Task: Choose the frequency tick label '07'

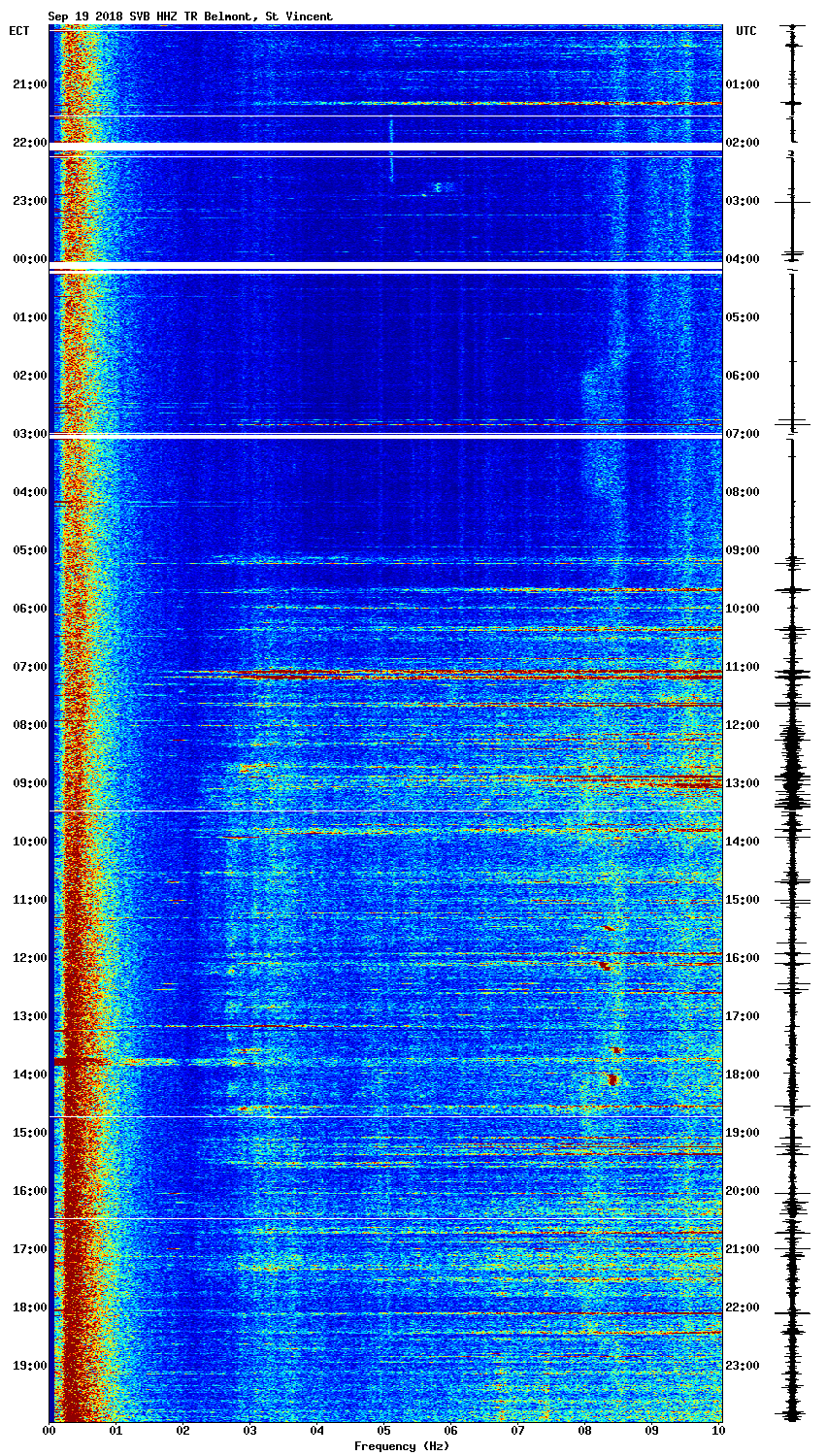Action: [518, 1431]
